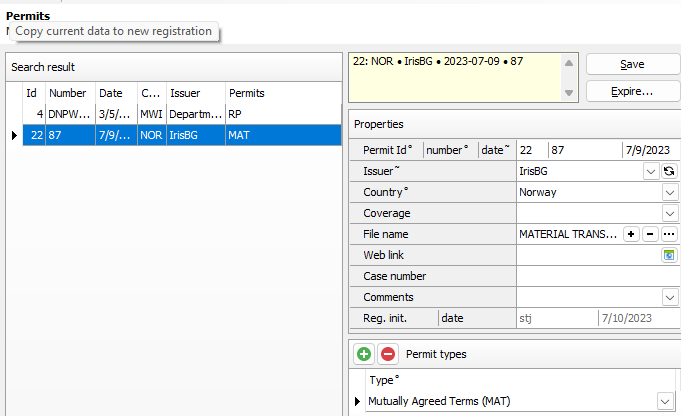Click the Web link input field
The image size is (681, 416).
click(x=588, y=255)
